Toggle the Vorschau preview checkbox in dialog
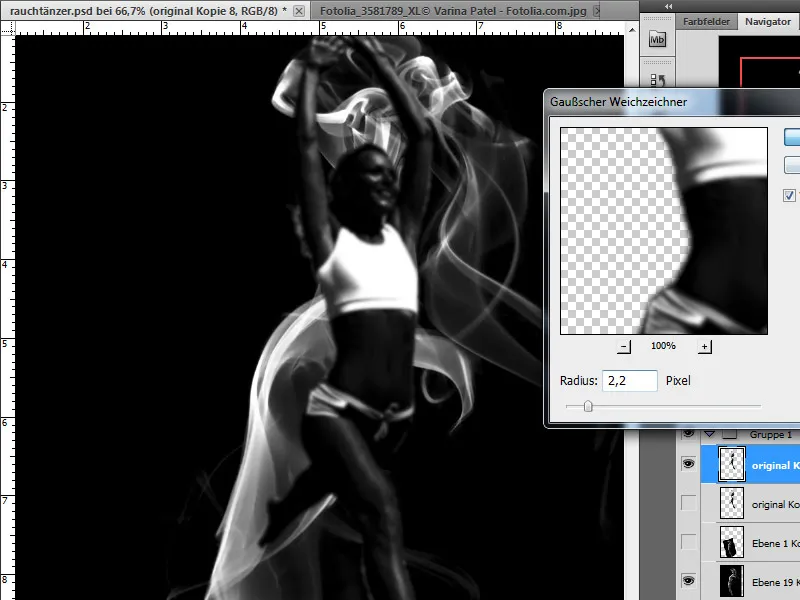 click(789, 195)
